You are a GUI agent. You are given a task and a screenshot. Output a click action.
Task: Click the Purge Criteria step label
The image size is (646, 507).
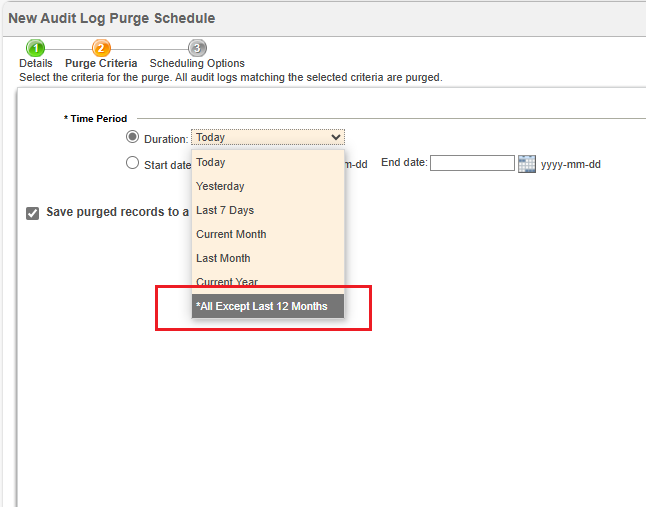tap(101, 64)
